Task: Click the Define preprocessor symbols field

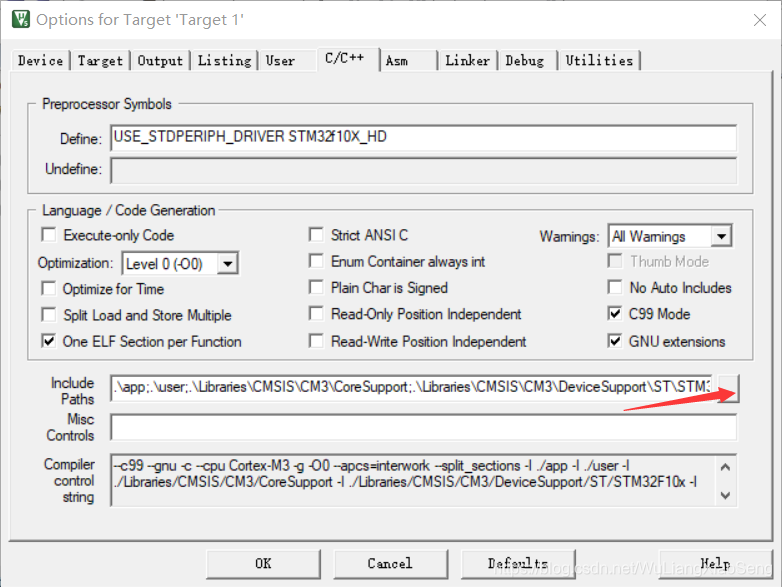Action: [423, 138]
